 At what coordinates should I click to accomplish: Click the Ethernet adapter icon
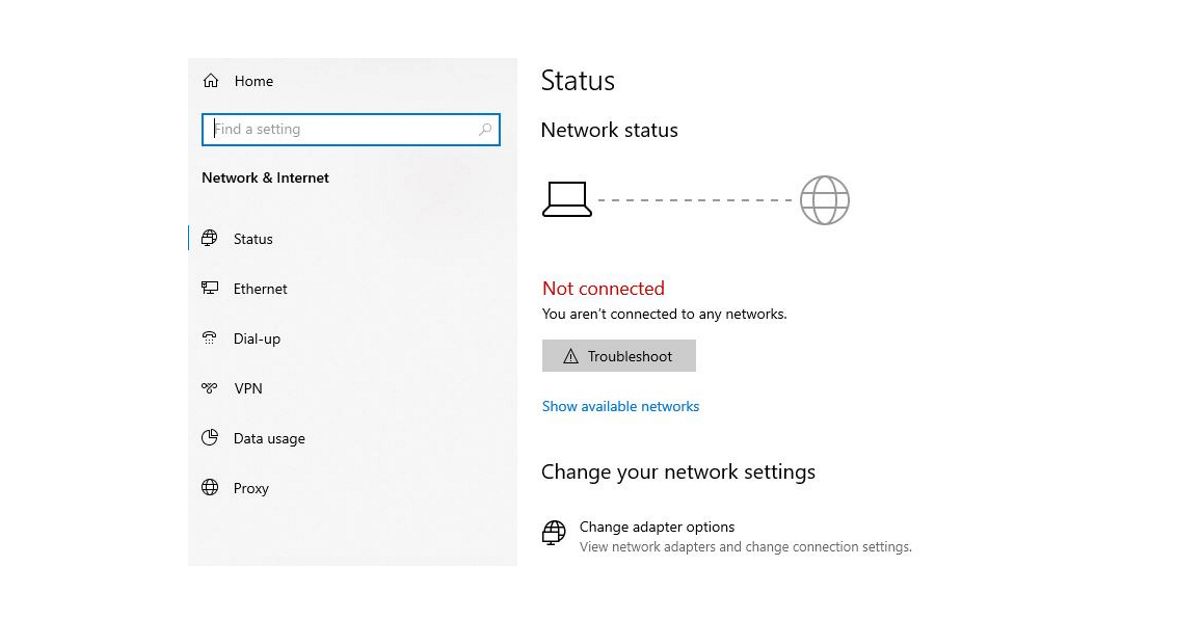(x=209, y=288)
